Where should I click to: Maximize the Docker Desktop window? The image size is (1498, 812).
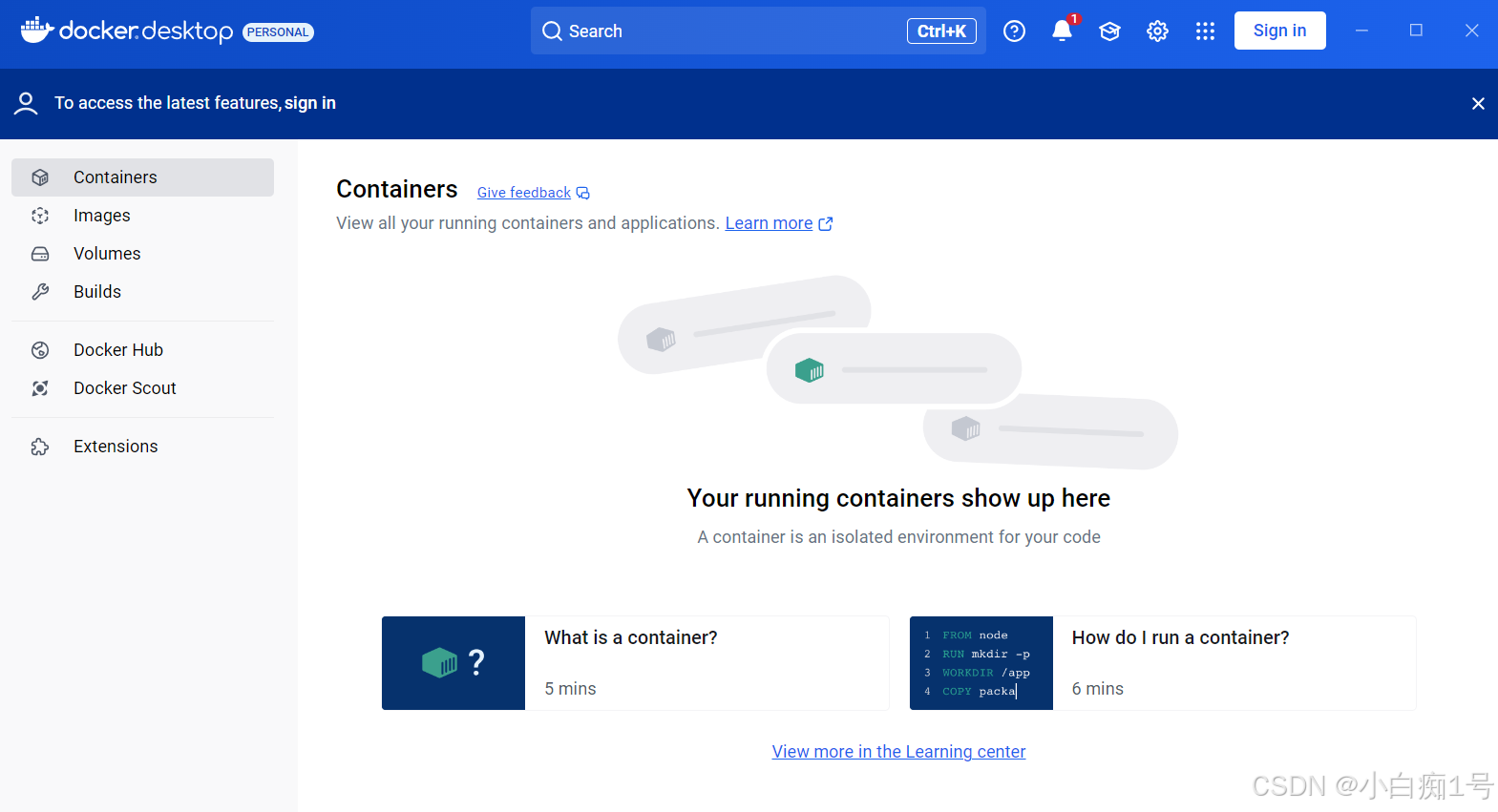pos(1416,31)
